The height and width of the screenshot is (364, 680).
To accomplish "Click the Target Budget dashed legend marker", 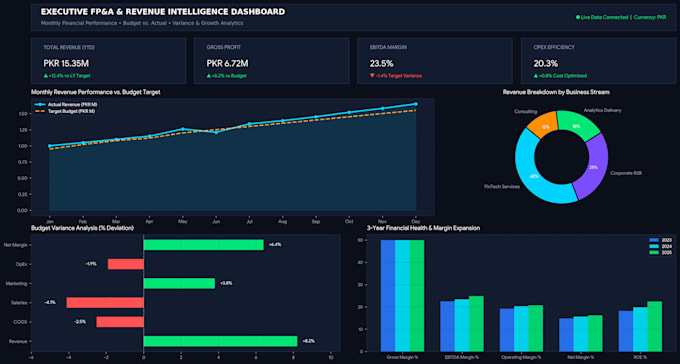I will 41,111.
